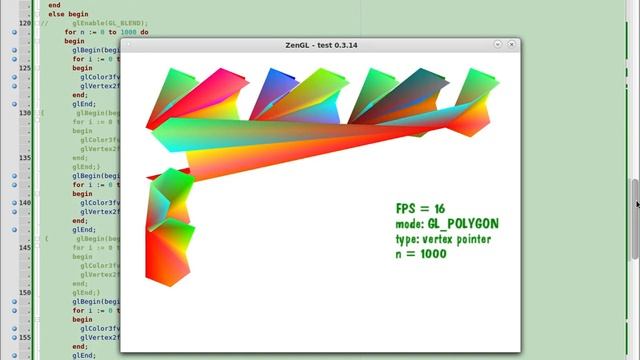Click commented 'glEnd;}' on line 136

click(86, 167)
